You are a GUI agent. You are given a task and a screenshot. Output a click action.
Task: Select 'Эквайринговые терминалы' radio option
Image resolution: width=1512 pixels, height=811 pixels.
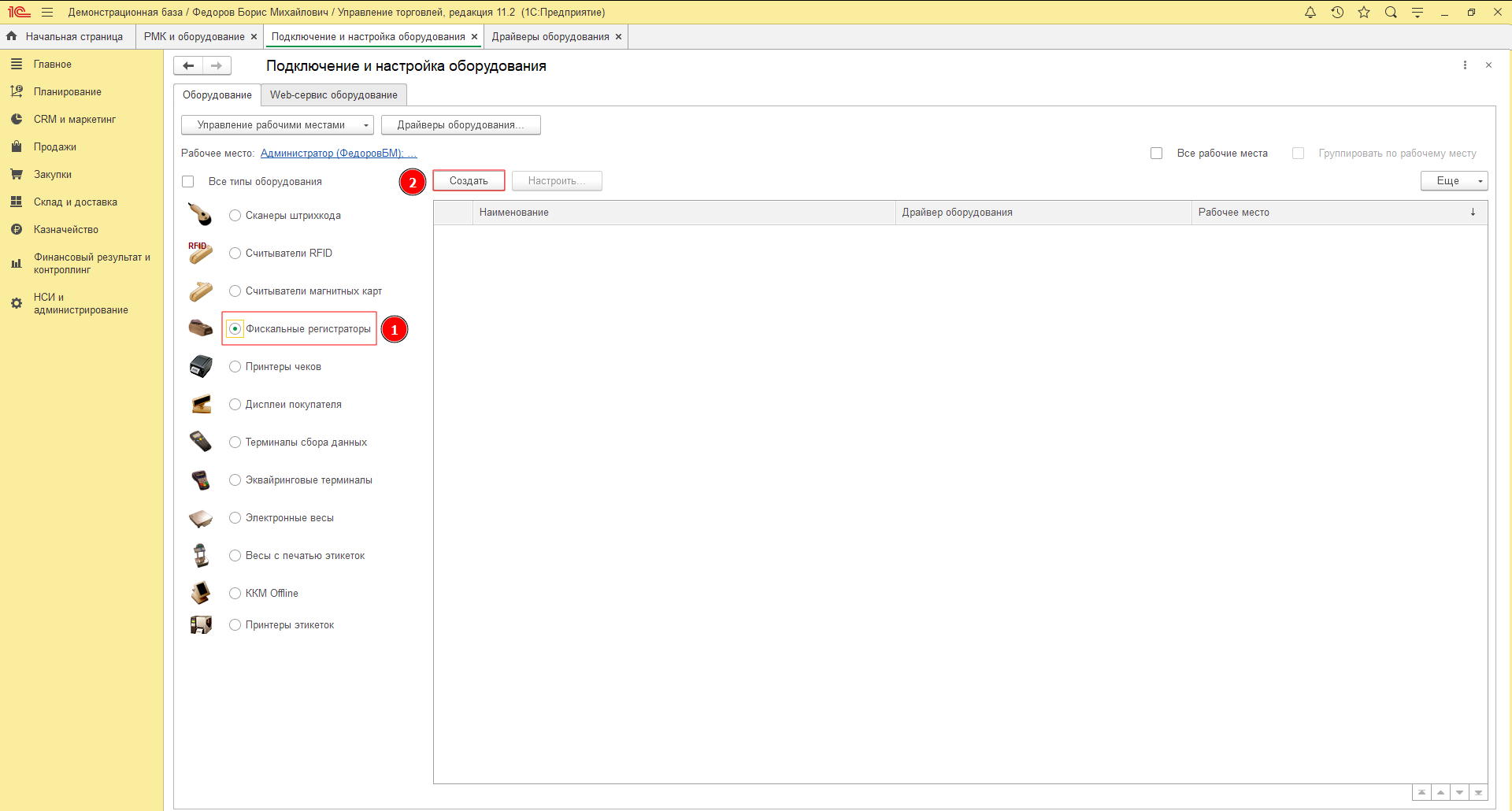click(235, 480)
